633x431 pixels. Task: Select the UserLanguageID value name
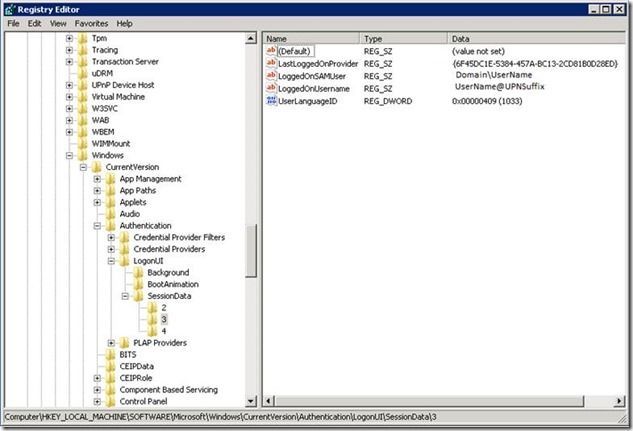308,101
